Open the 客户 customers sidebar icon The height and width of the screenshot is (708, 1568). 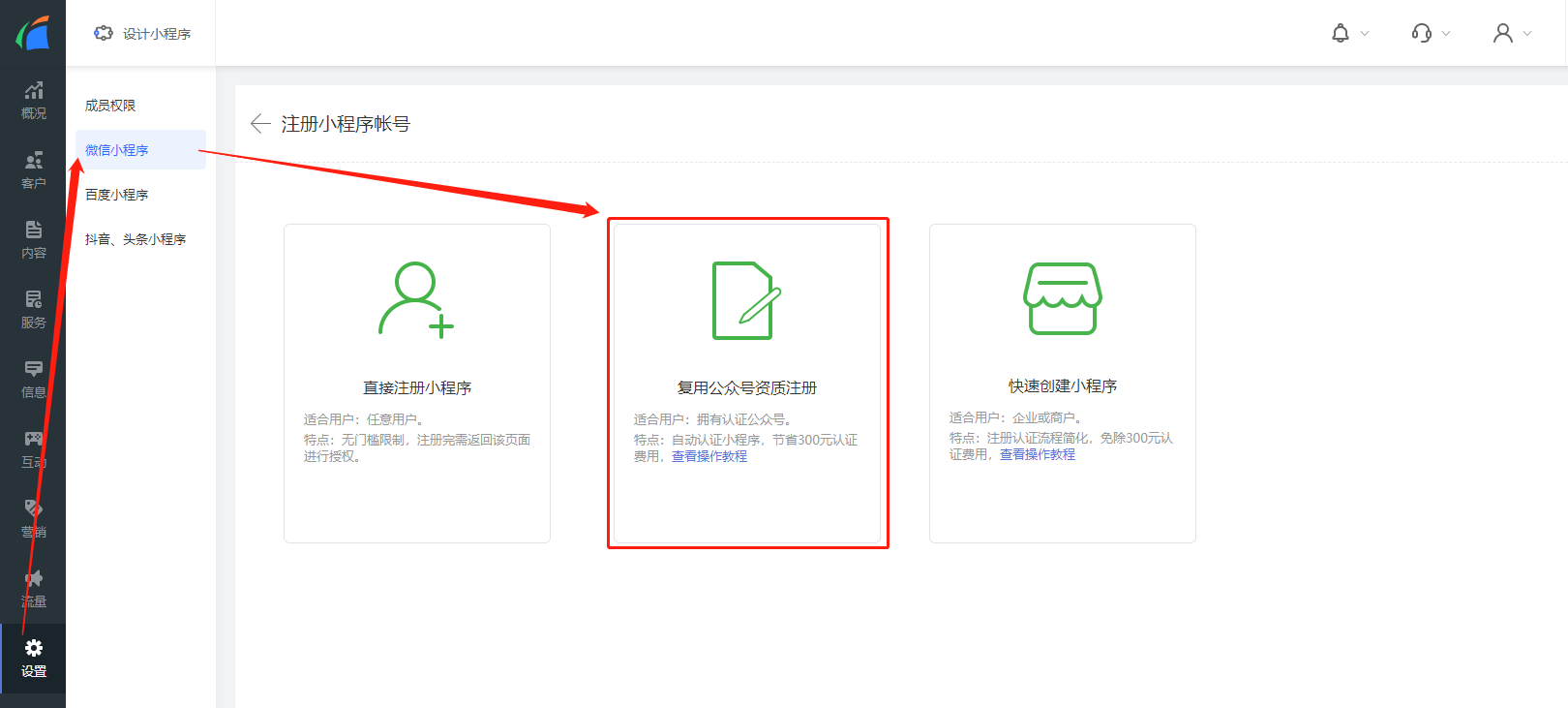coord(33,170)
